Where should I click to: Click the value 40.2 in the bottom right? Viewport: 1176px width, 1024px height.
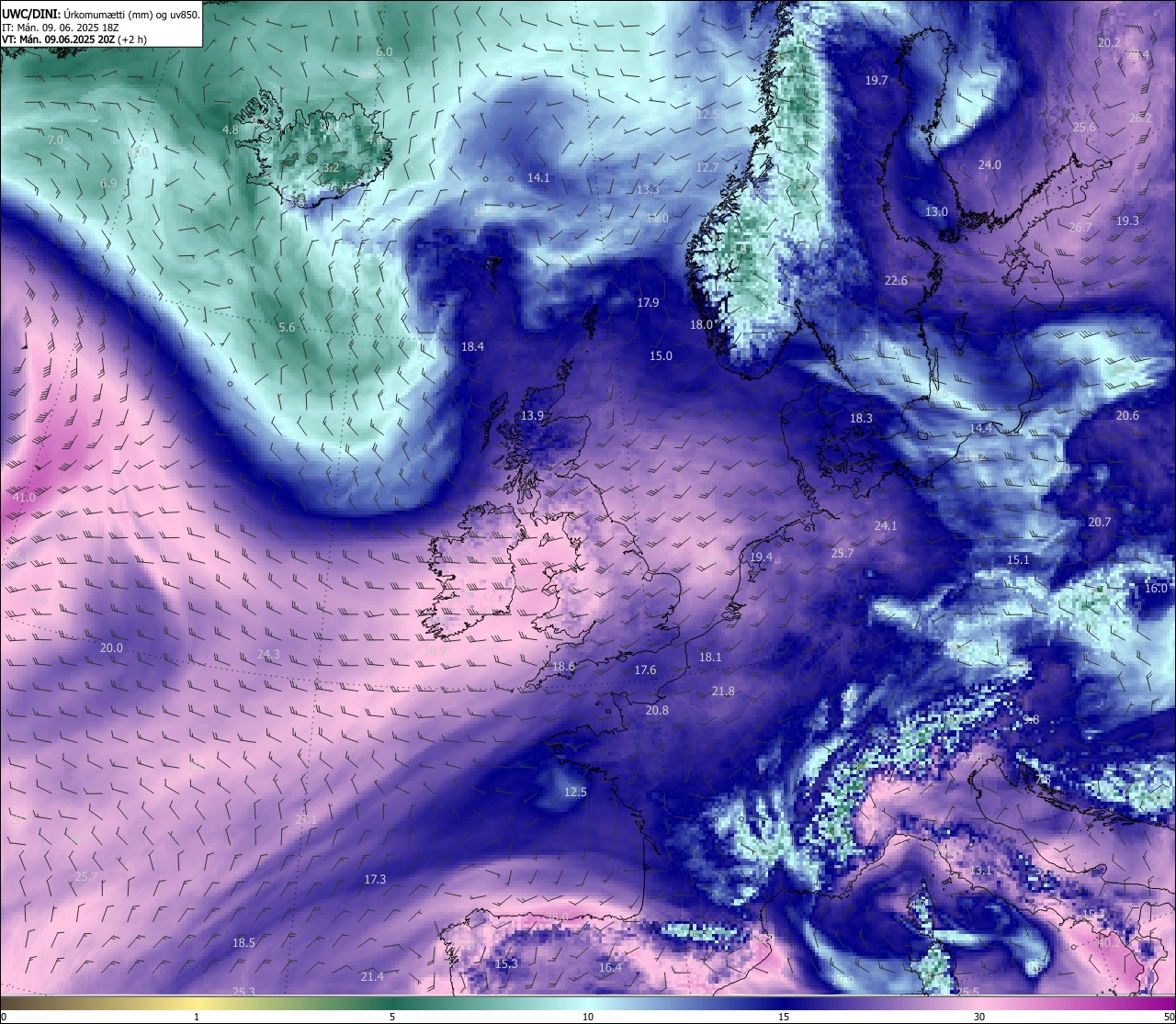[1109, 942]
